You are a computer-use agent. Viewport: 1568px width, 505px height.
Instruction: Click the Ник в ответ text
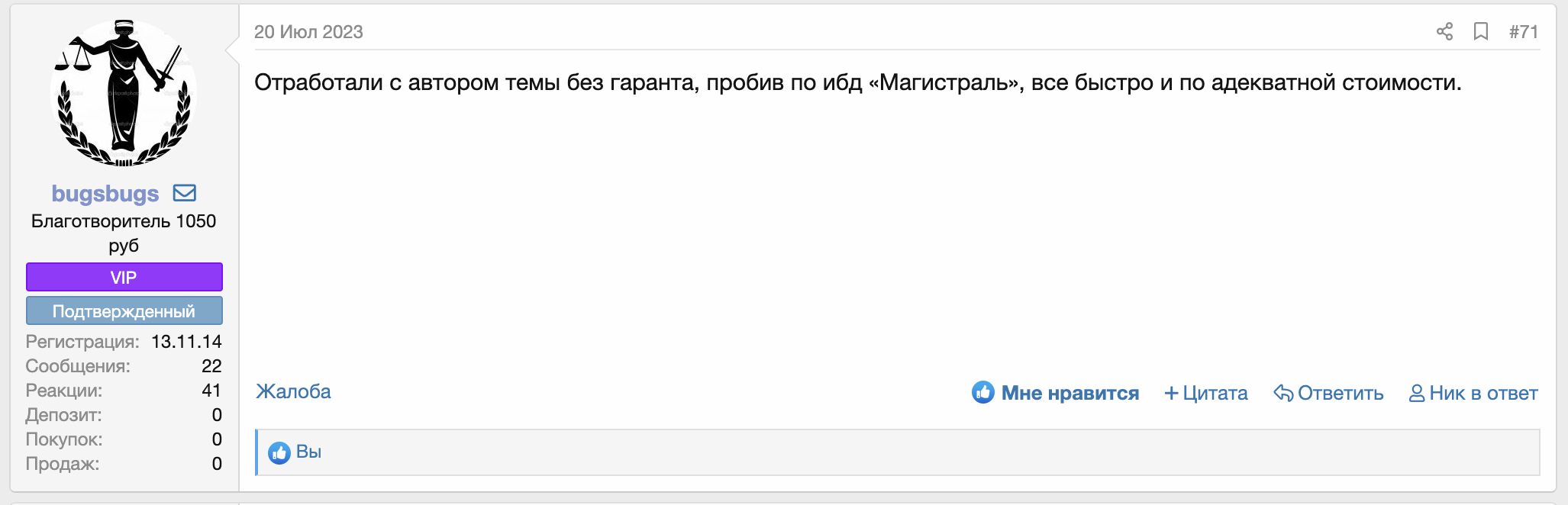tap(1483, 393)
